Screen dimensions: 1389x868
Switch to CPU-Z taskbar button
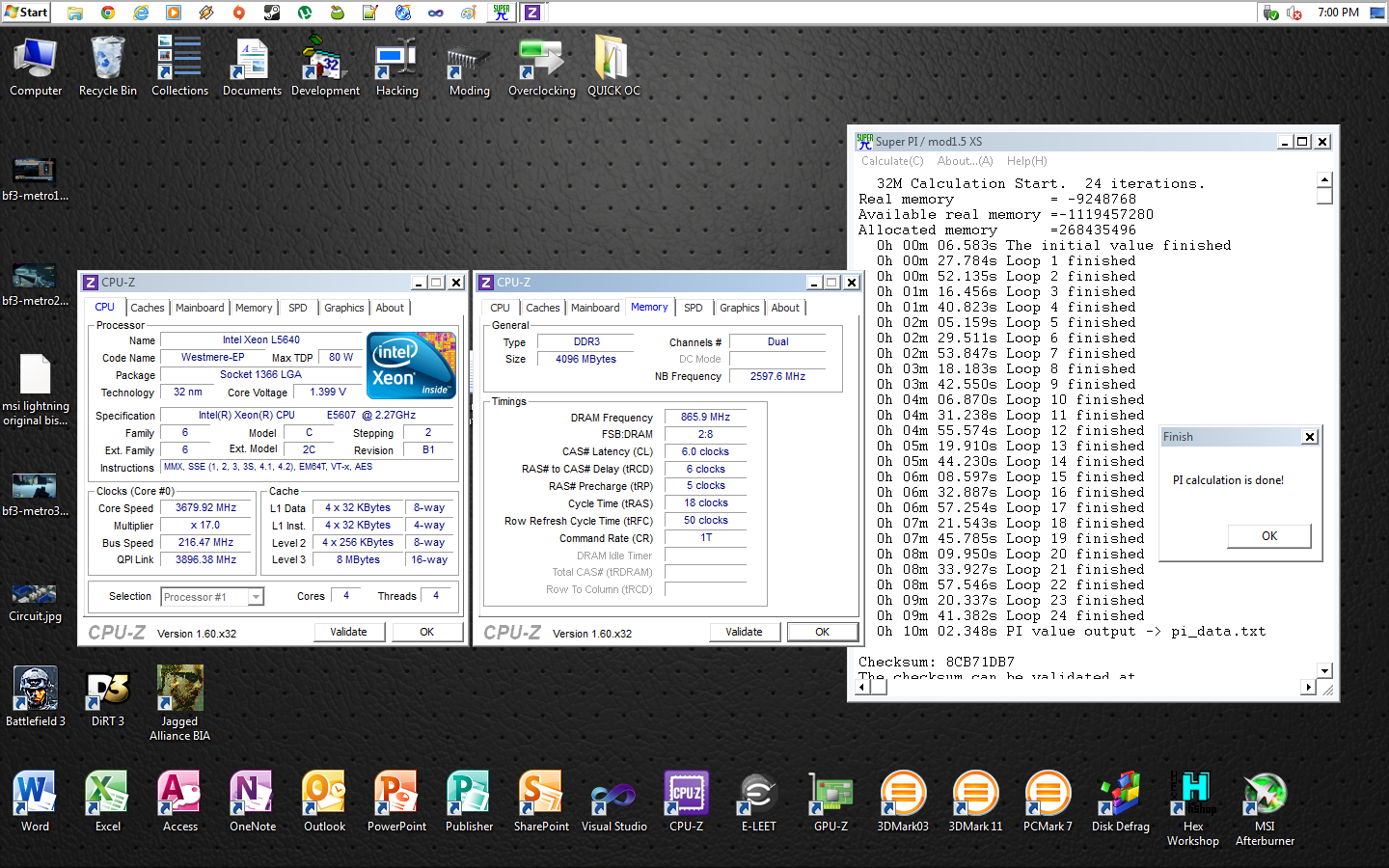point(532,13)
